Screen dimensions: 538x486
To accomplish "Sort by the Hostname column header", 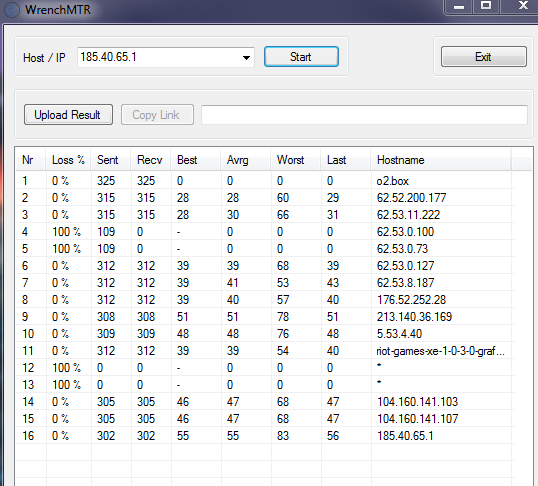I will pyautogui.click(x=440, y=160).
